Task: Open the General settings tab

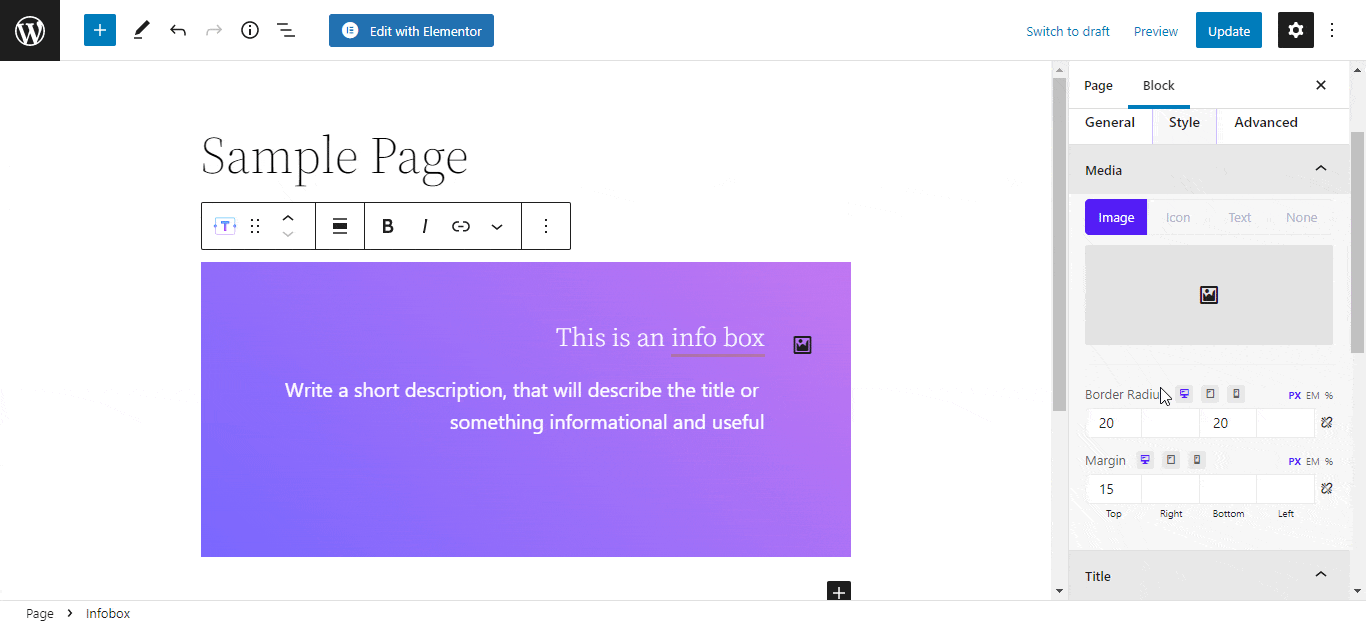Action: [x=1110, y=122]
